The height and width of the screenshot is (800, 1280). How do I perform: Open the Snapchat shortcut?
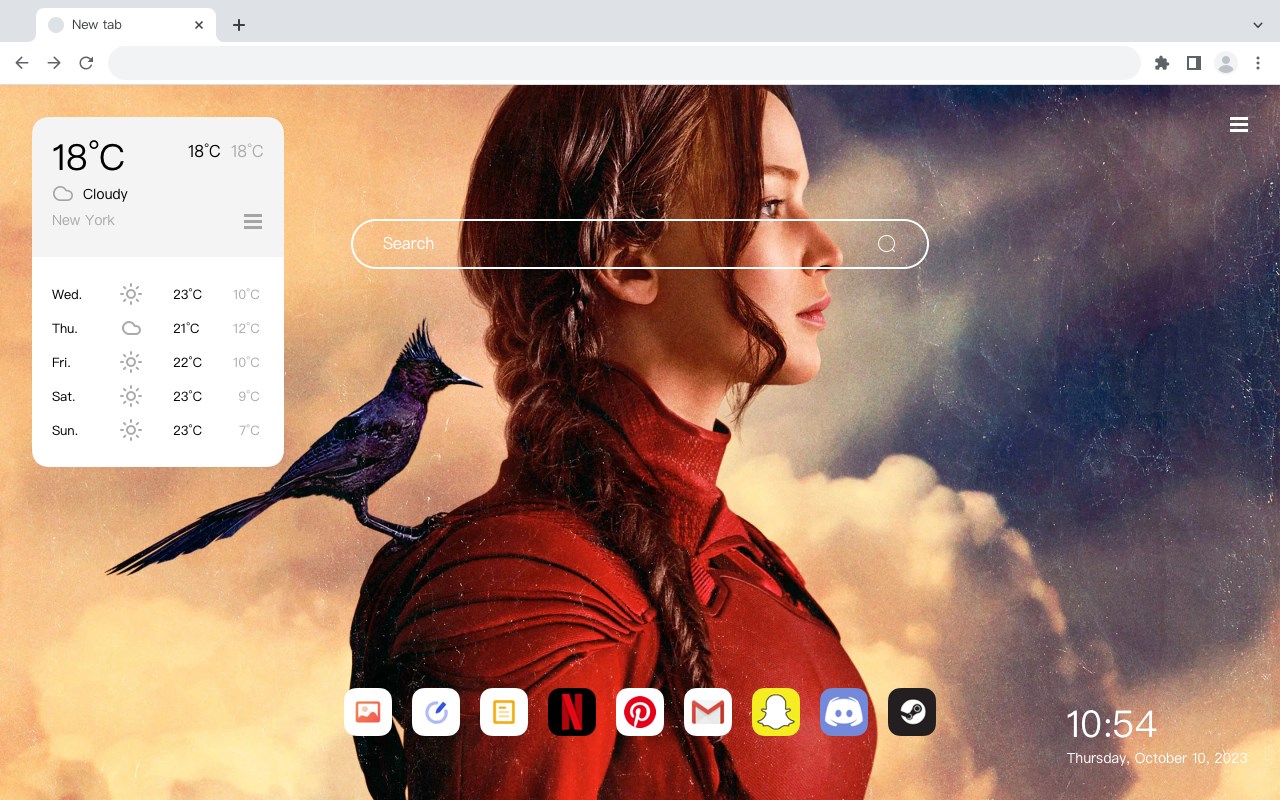(x=776, y=712)
